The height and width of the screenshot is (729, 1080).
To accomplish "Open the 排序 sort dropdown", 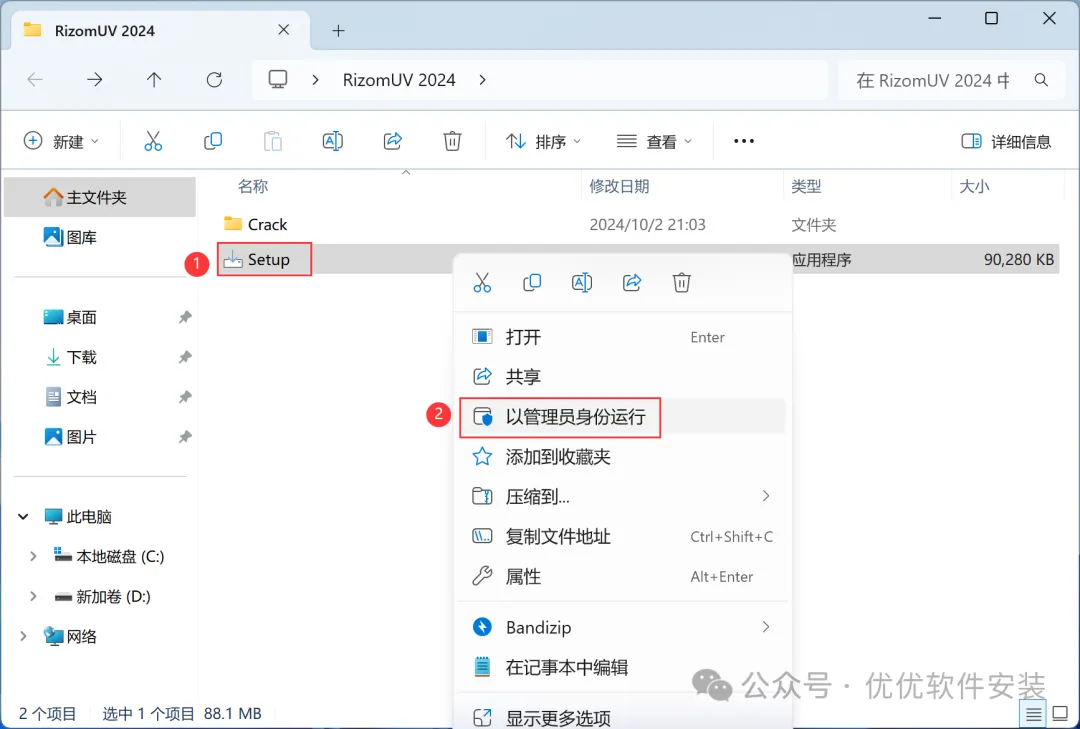I will [543, 141].
